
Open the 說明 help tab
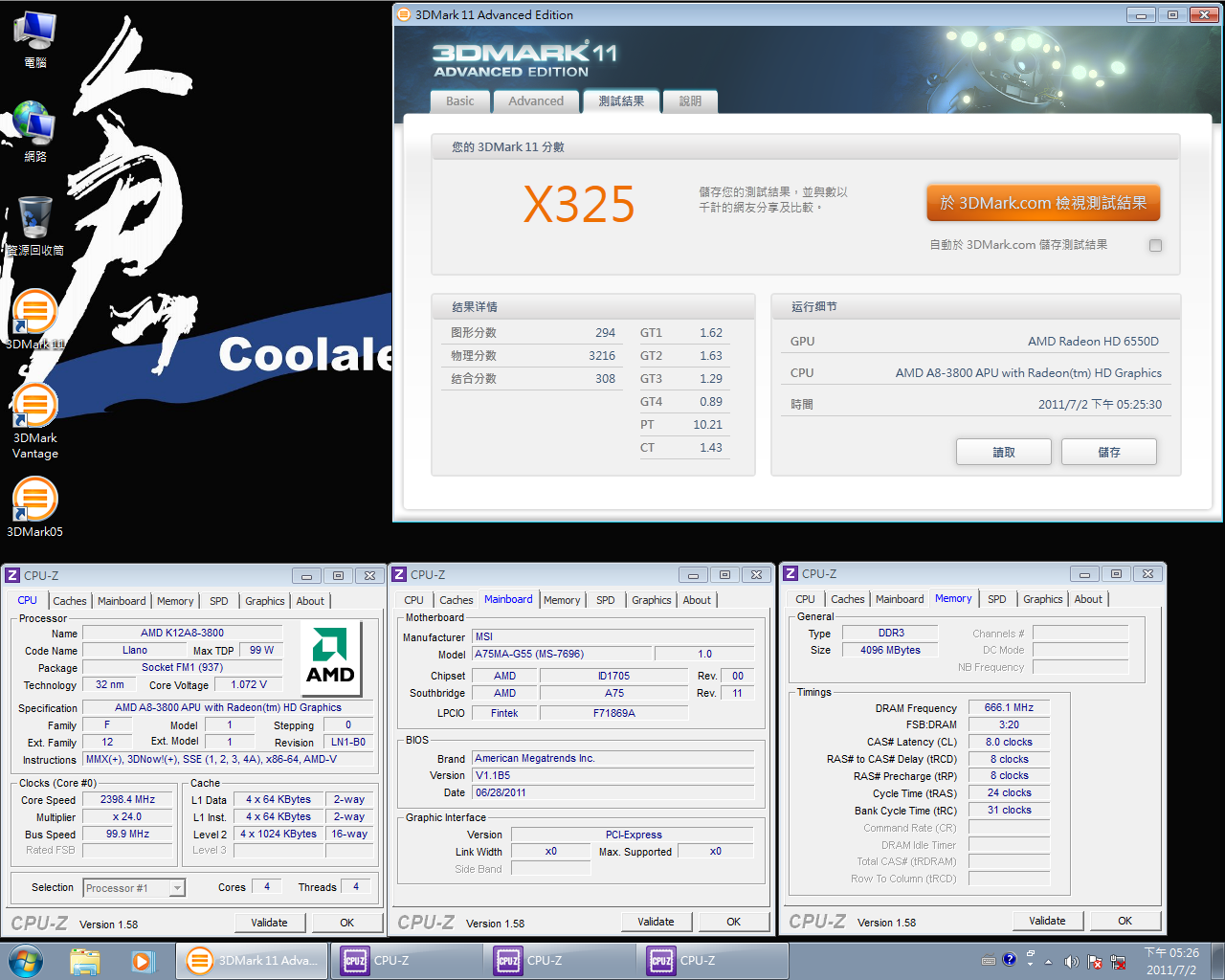(x=690, y=101)
